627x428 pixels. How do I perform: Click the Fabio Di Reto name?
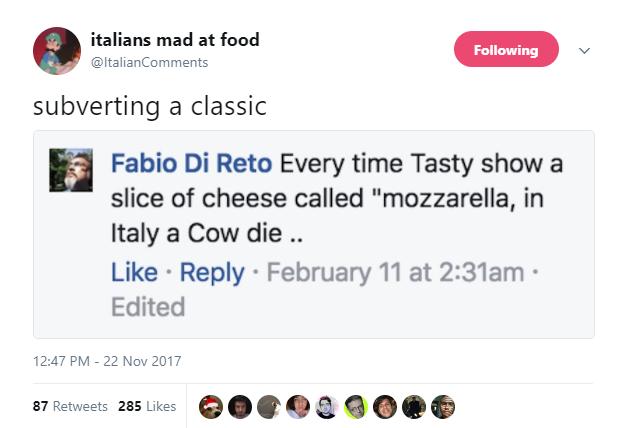(191, 163)
